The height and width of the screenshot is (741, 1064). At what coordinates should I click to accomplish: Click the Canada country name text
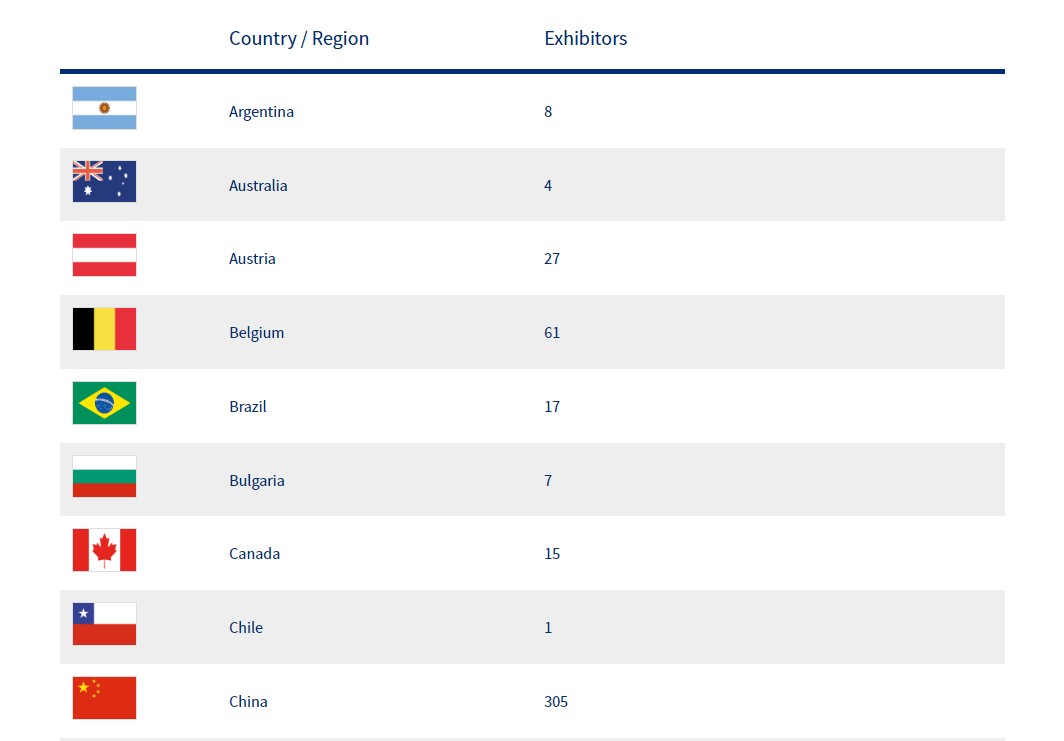pos(254,554)
